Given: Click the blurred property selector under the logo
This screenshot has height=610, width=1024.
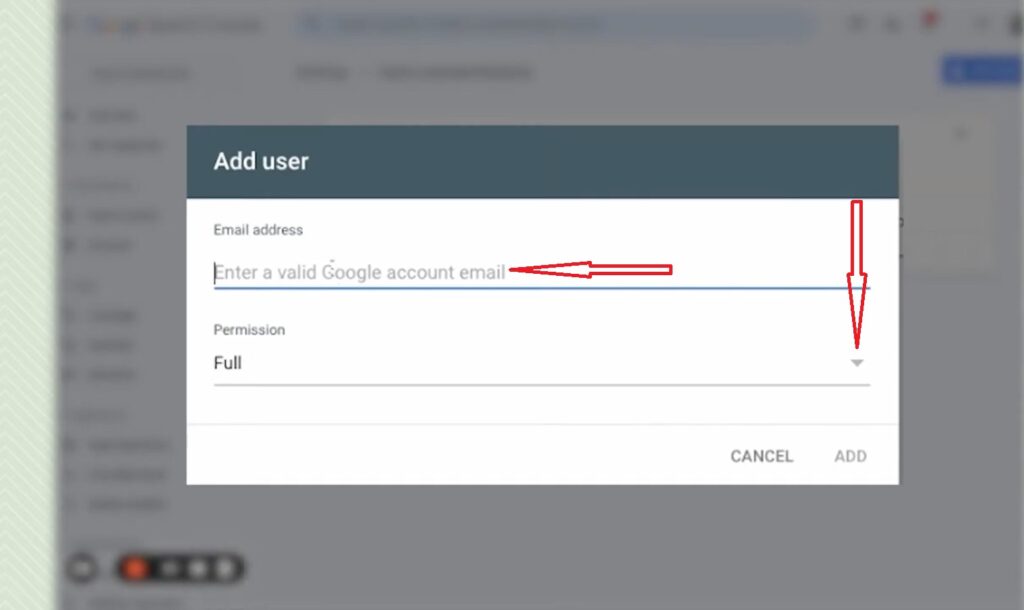Looking at the screenshot, I should (140, 74).
